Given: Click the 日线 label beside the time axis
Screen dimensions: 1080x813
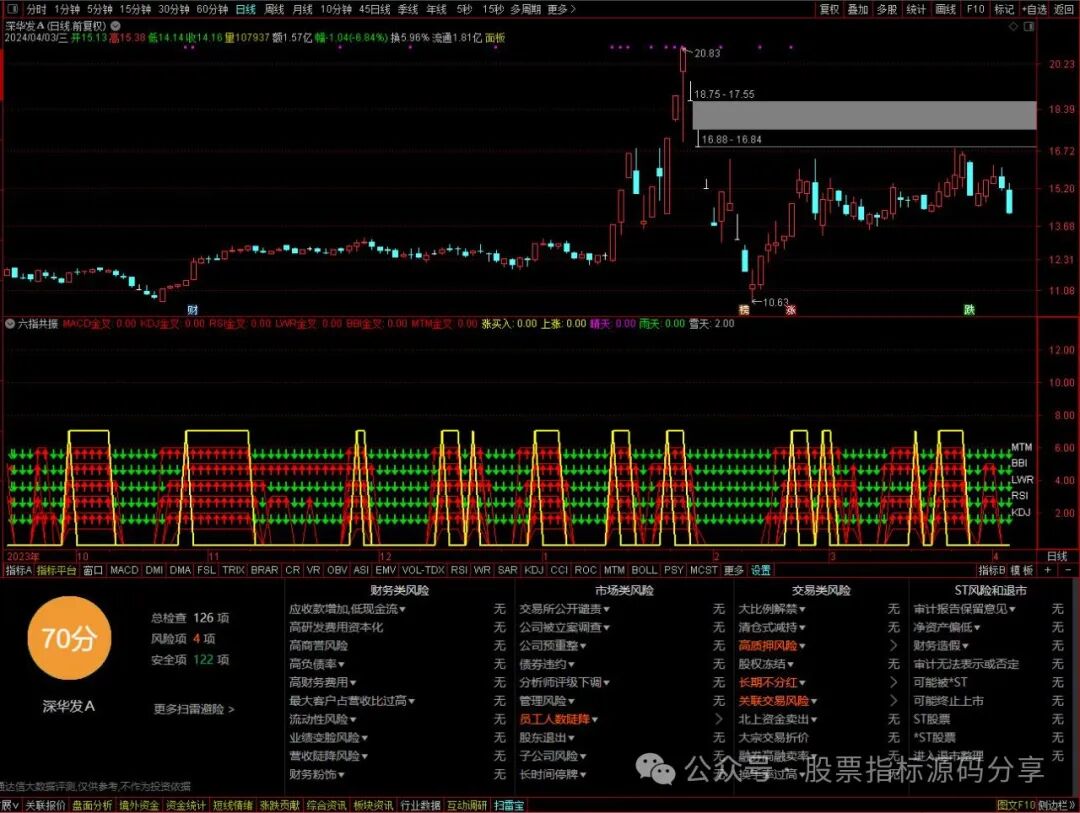Looking at the screenshot, I should click(1057, 556).
